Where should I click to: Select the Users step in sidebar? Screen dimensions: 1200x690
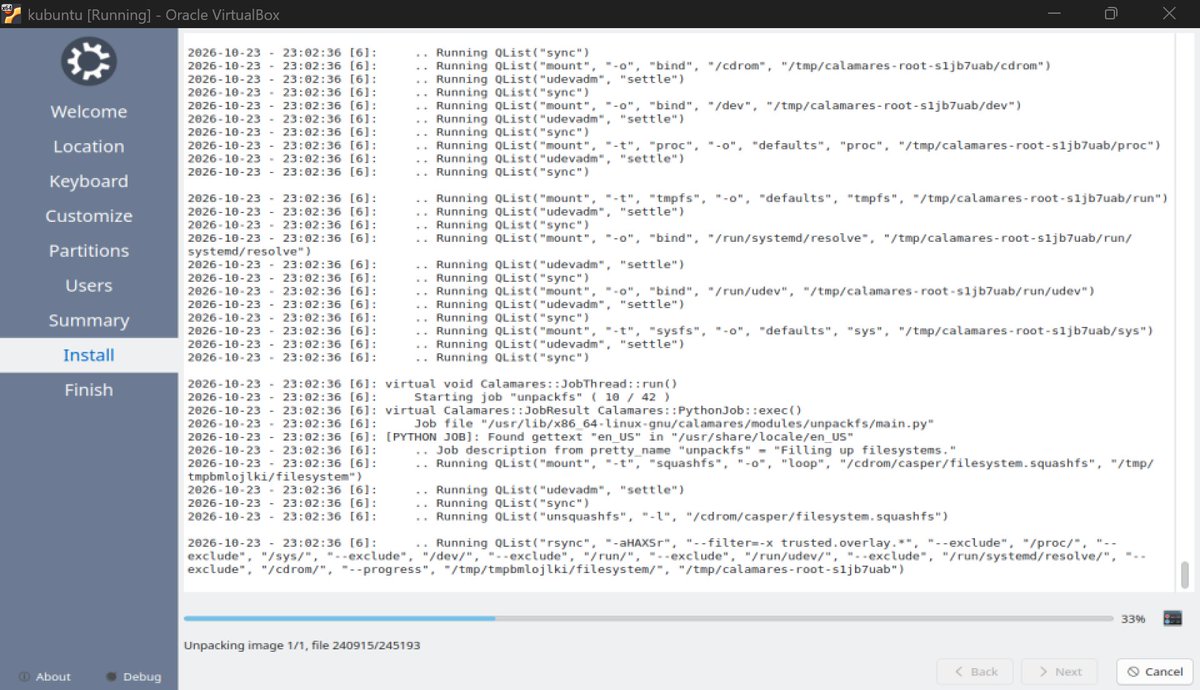89,286
